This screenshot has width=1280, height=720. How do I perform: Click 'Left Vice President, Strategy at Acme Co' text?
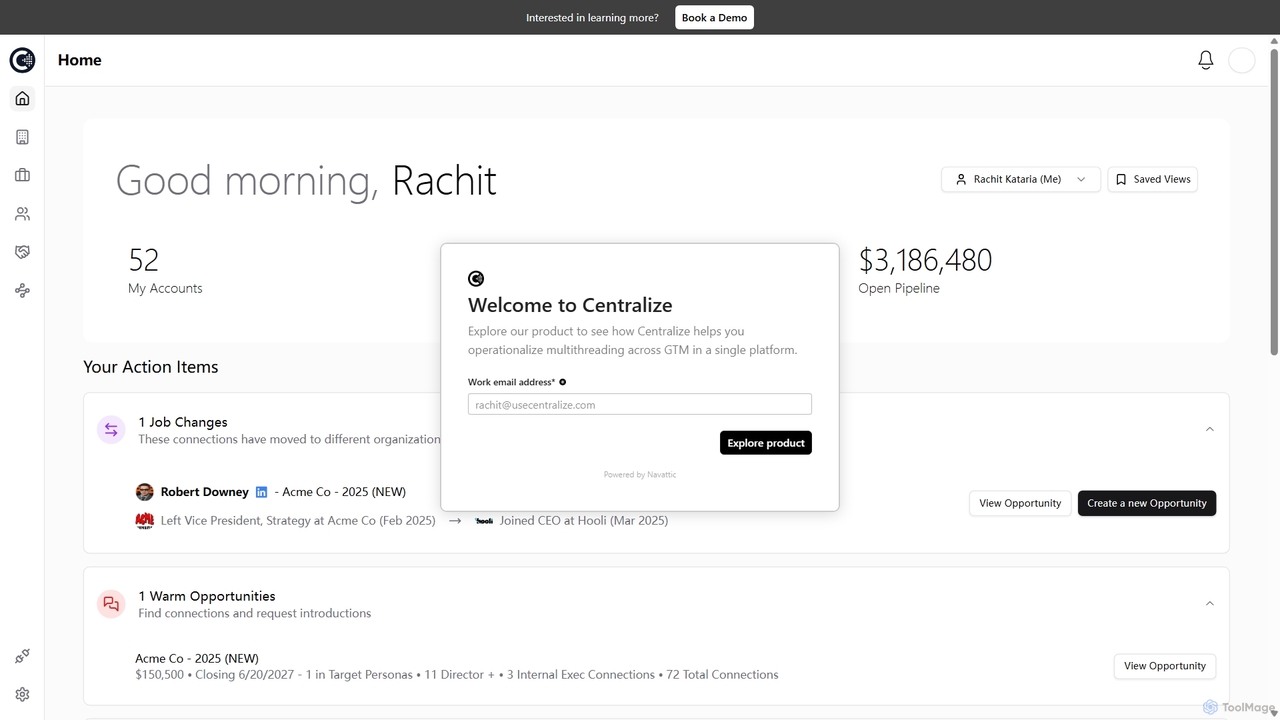(x=268, y=520)
